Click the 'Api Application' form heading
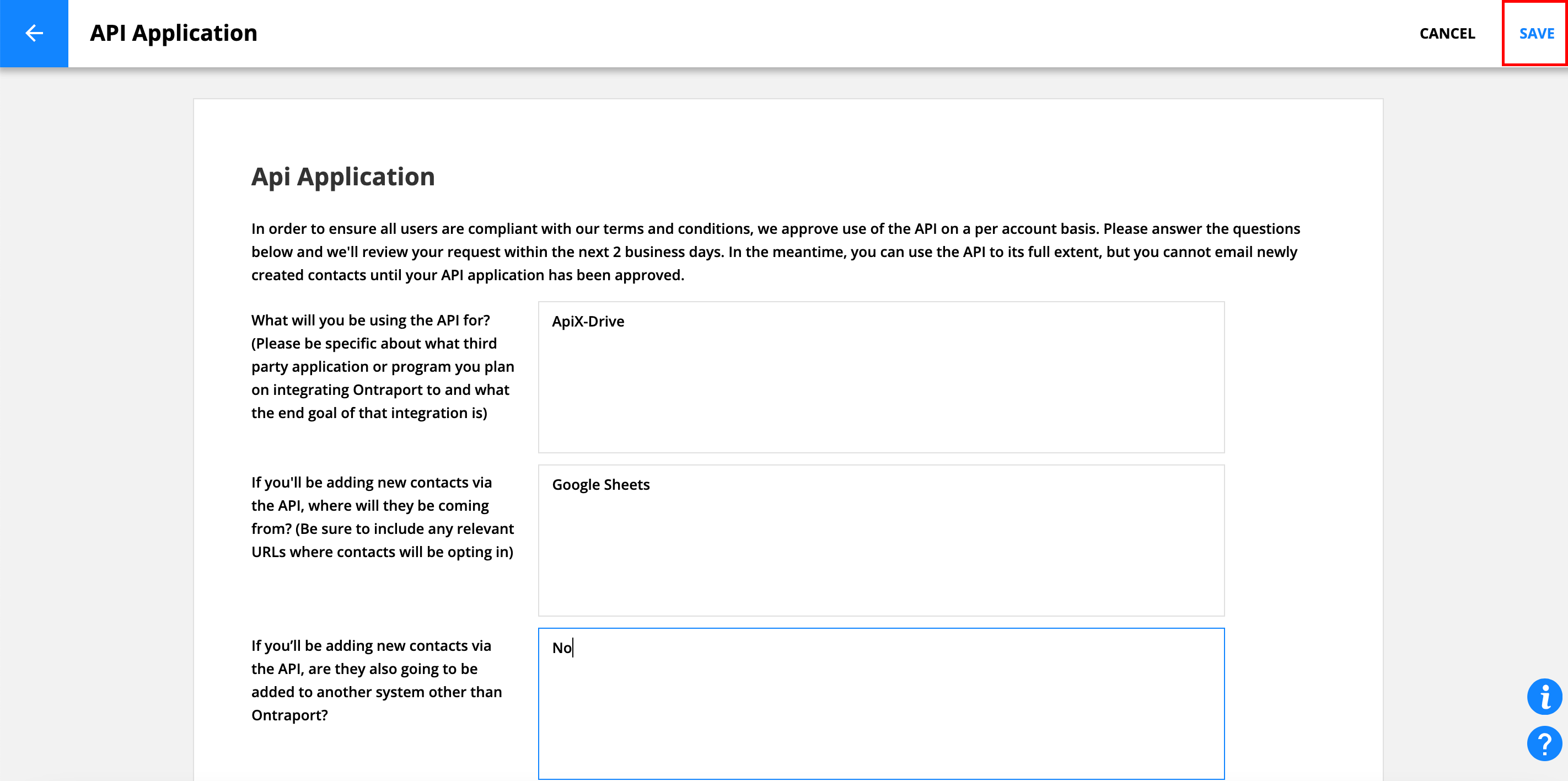1568x781 pixels. (x=343, y=176)
